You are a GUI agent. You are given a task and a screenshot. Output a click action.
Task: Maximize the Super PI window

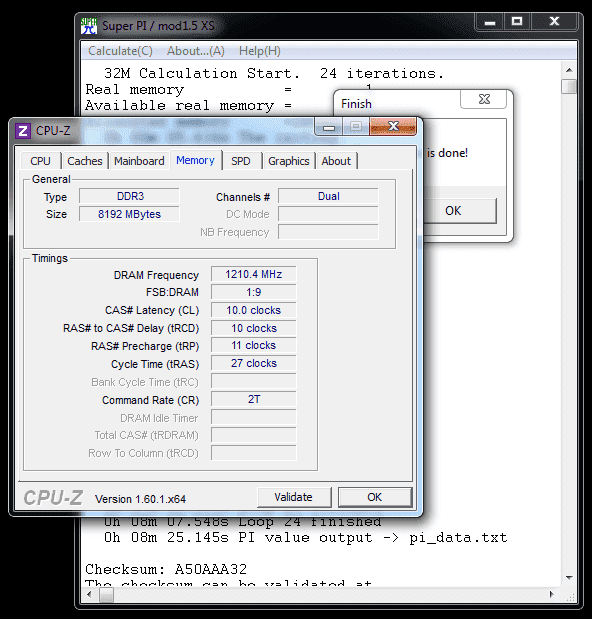[x=517, y=22]
